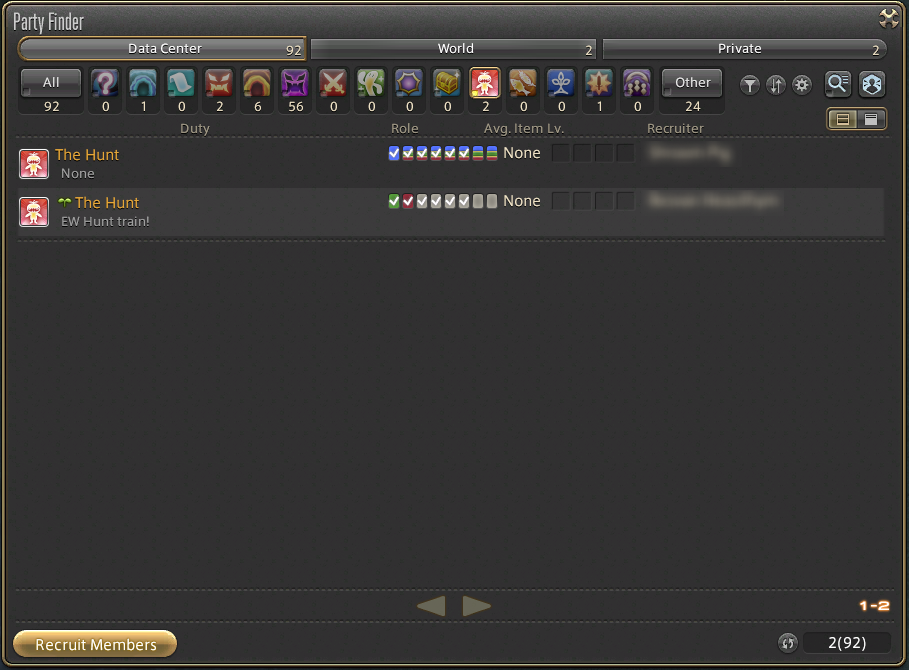Expand the Other category button

692,84
